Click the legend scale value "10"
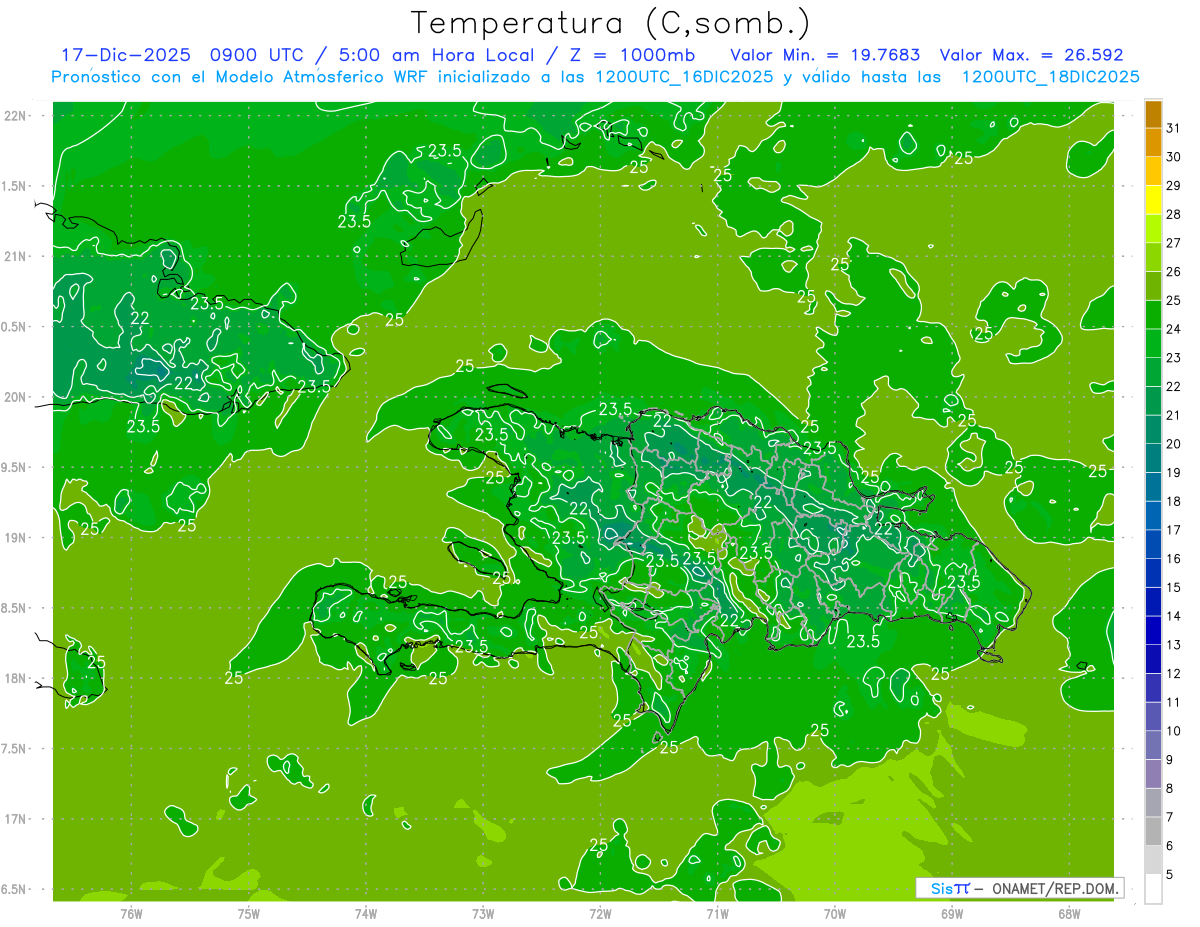The image size is (1200, 927). click(x=1174, y=731)
